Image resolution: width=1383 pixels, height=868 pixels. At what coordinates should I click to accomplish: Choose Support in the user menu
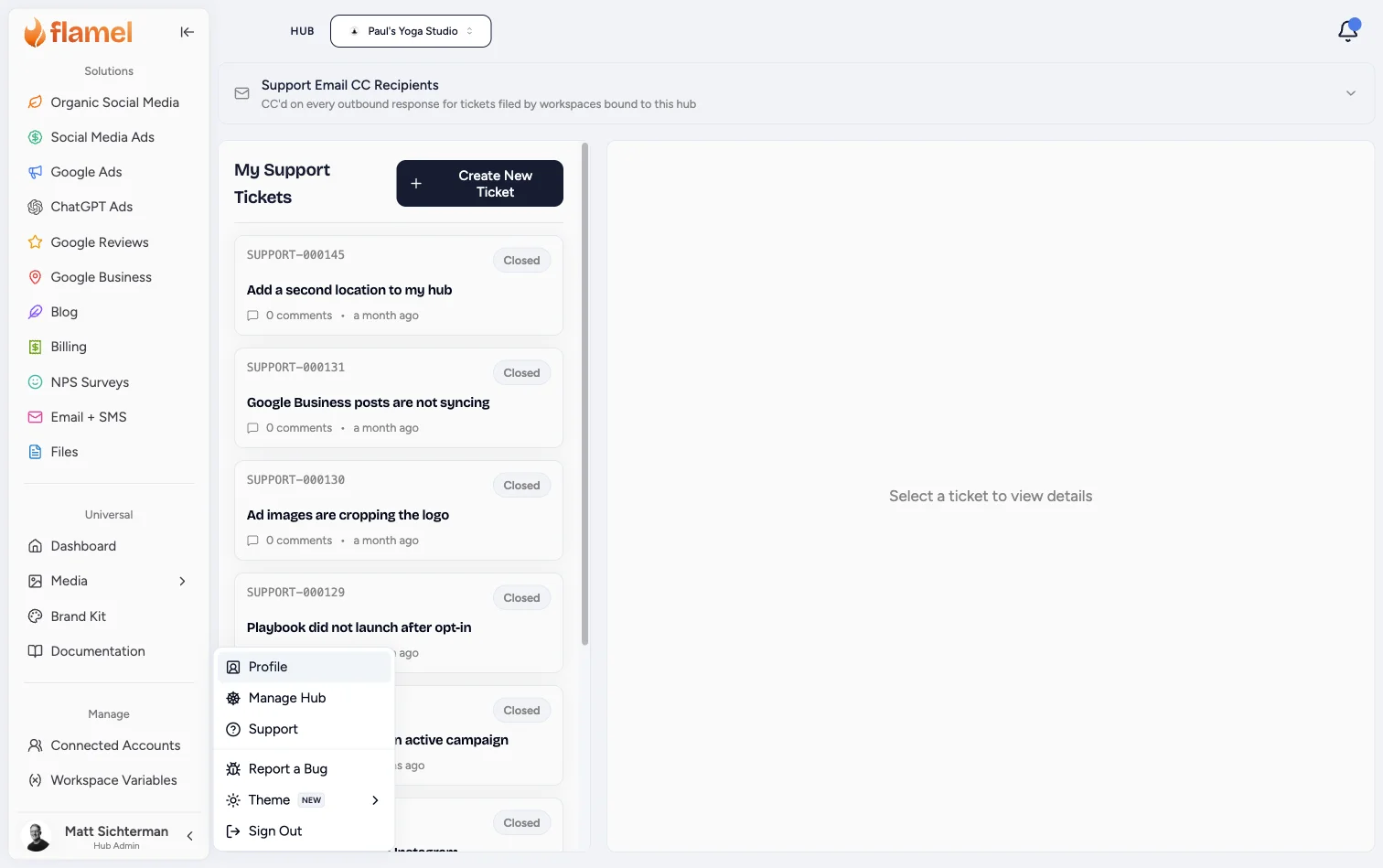(x=305, y=729)
